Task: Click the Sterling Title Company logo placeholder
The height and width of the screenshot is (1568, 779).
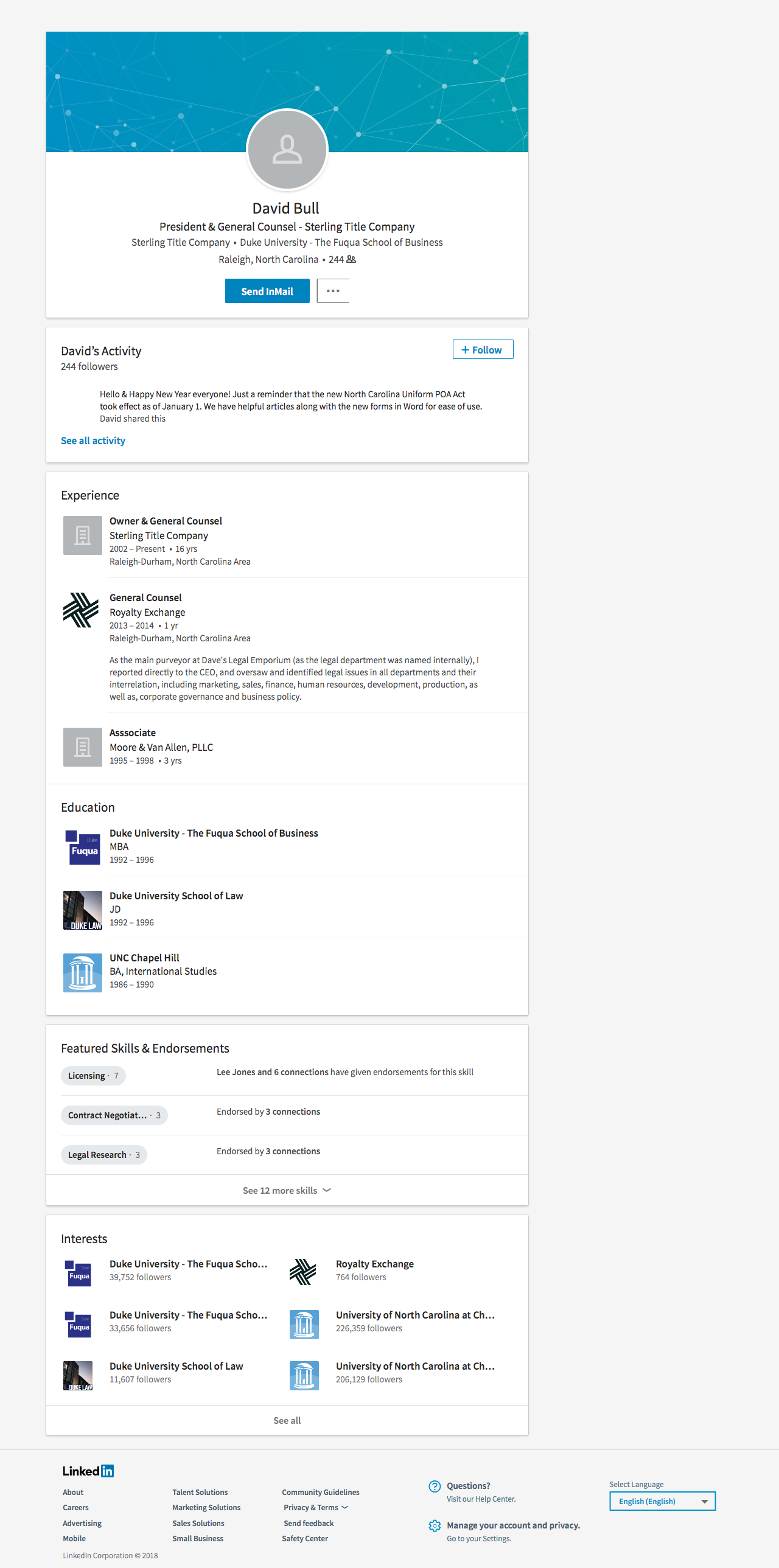Action: [83, 535]
